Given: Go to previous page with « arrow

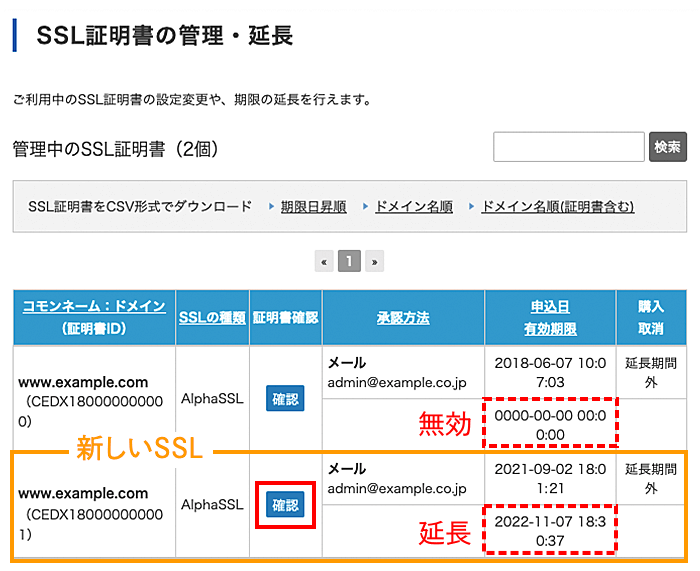Looking at the screenshot, I should pos(323,262).
